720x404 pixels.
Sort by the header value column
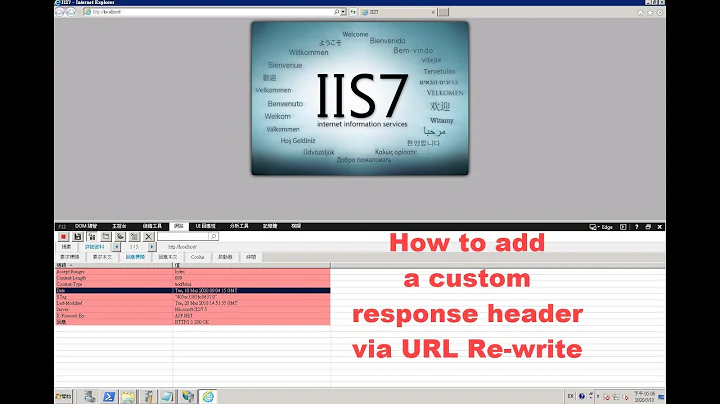click(252, 265)
